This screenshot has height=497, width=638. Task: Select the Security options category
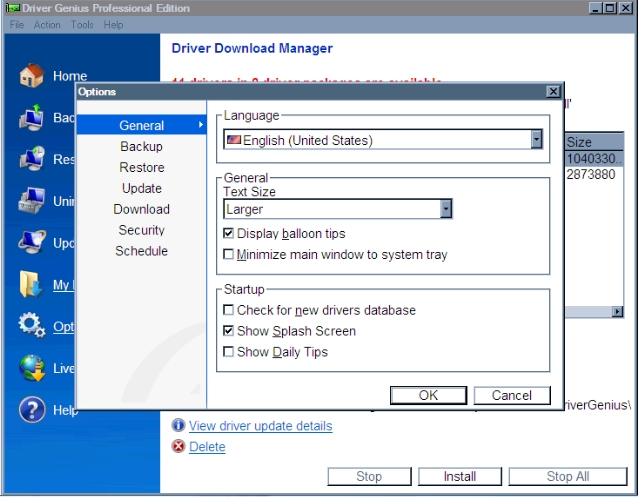(x=142, y=230)
